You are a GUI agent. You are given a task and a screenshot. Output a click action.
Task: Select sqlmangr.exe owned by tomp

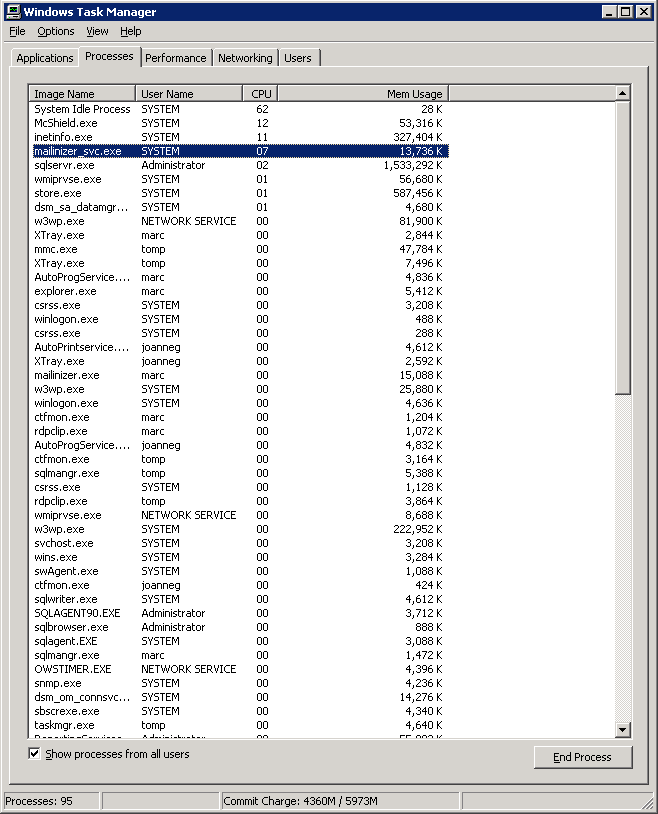239,473
